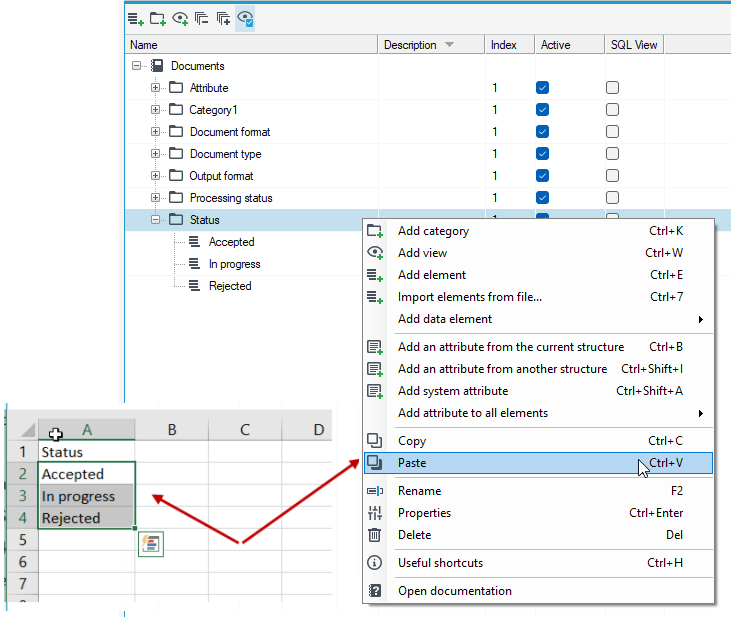Choose Useful shortcuts from the menu
The width and height of the screenshot is (731, 617).
(x=538, y=563)
